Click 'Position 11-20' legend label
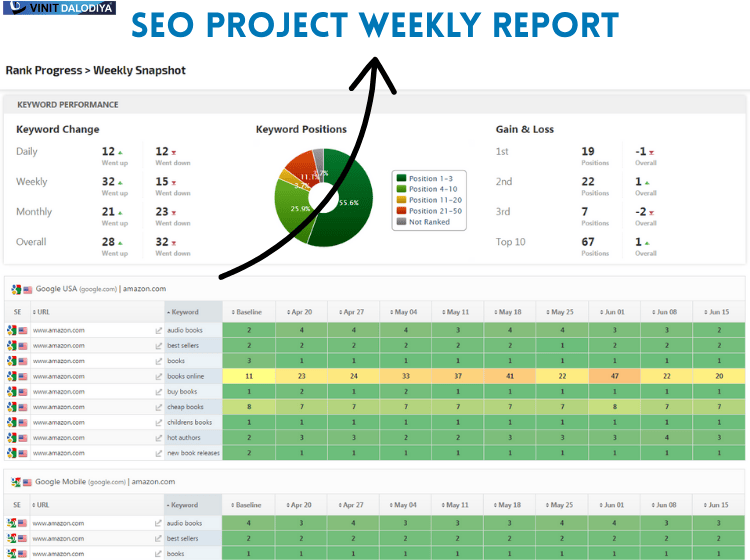Screen dimensions: 750x560 coord(435,200)
